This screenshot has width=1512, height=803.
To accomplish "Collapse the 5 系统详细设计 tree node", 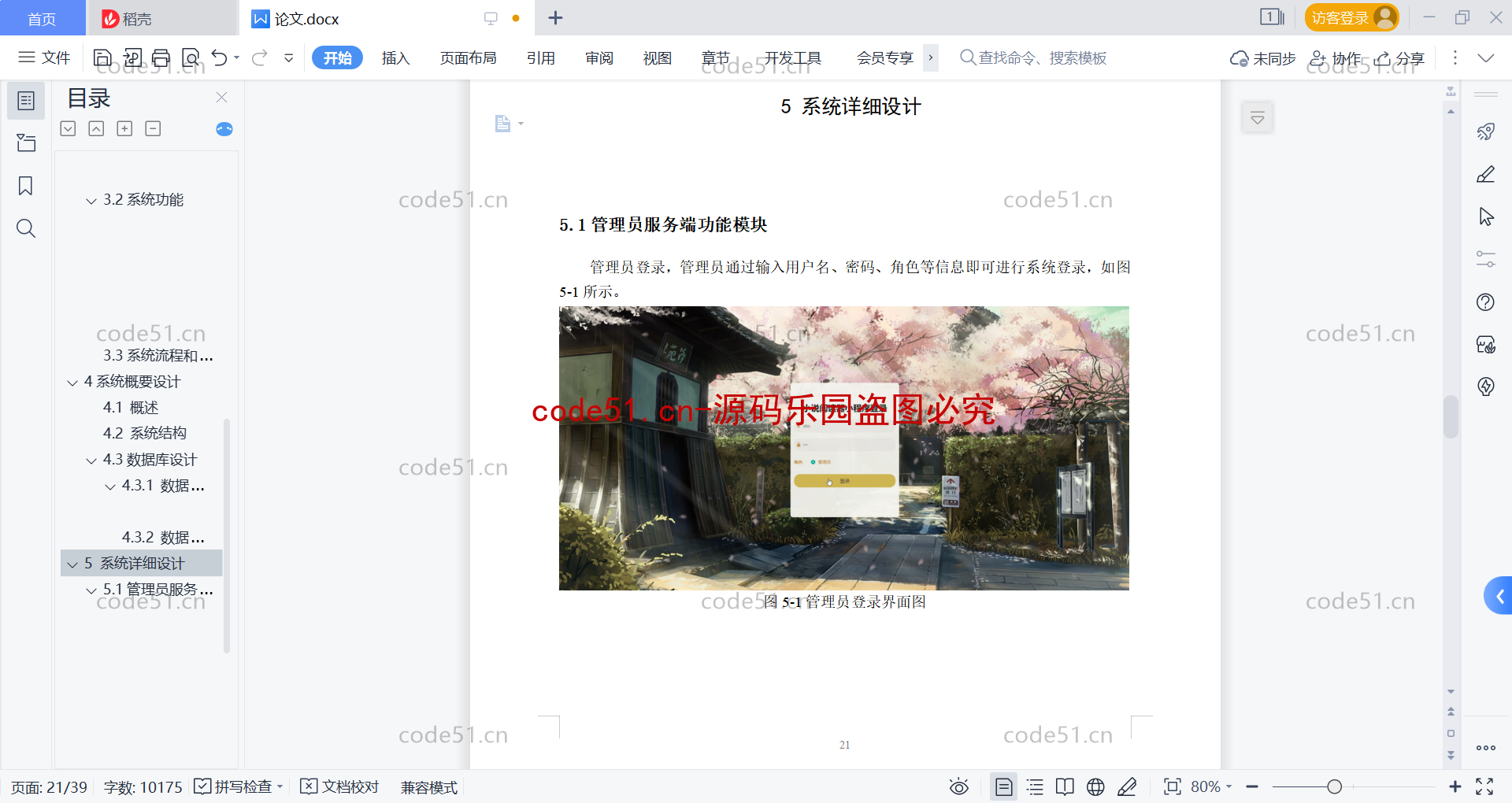I will coord(72,564).
